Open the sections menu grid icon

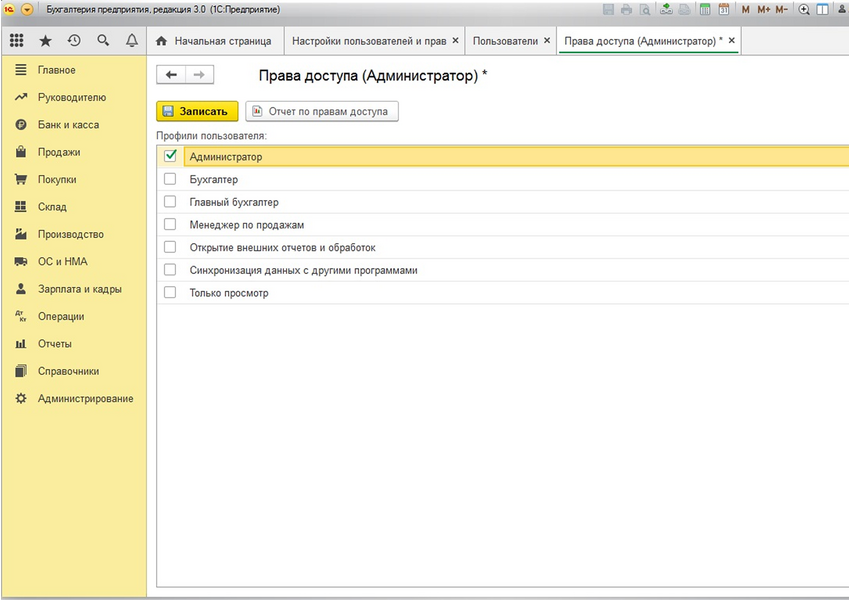[17, 41]
